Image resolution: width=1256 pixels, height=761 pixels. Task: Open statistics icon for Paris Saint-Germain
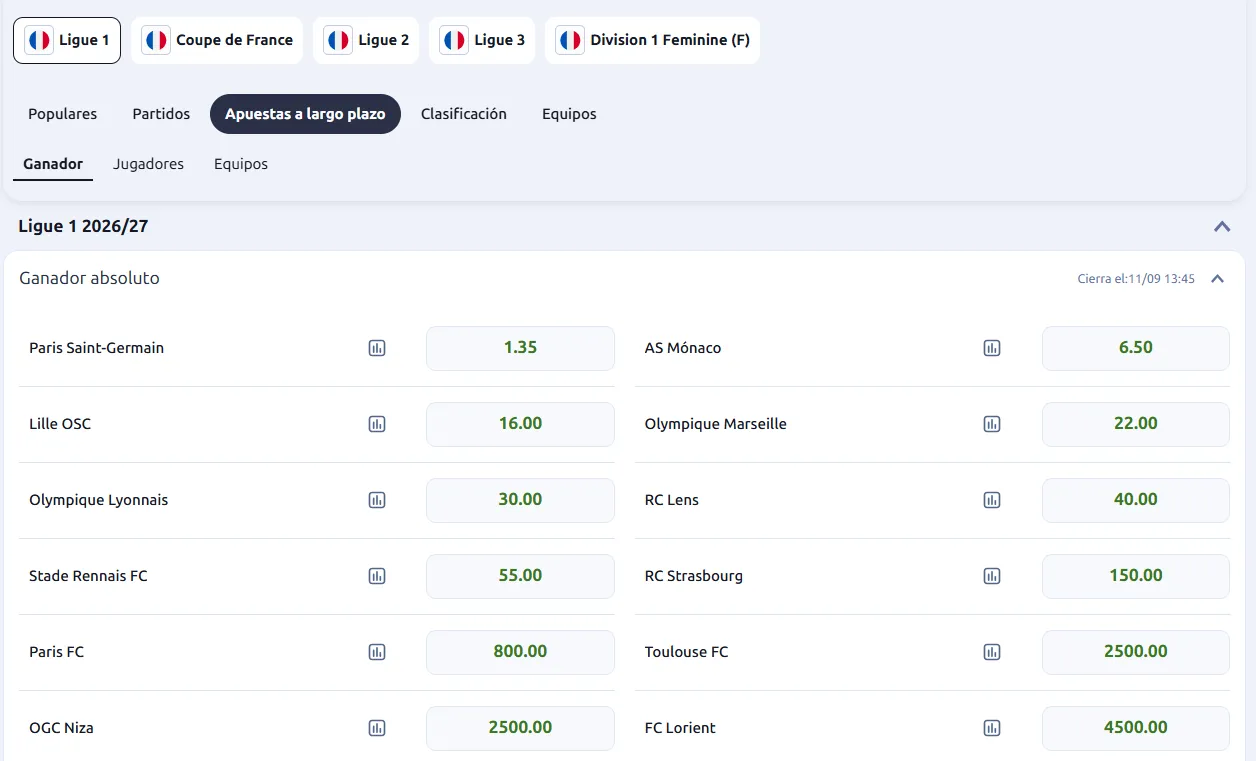(x=377, y=348)
